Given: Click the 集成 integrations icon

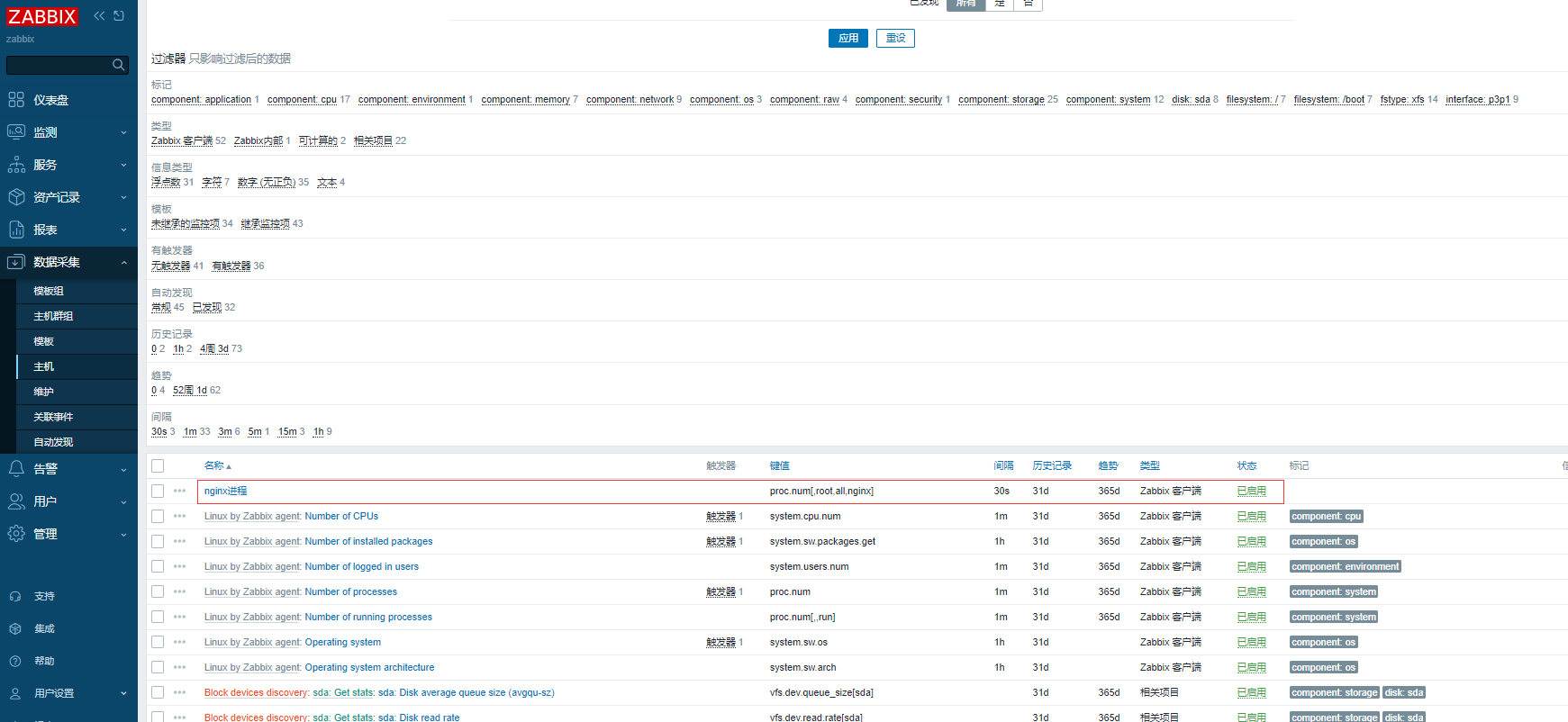Looking at the screenshot, I should (x=15, y=628).
